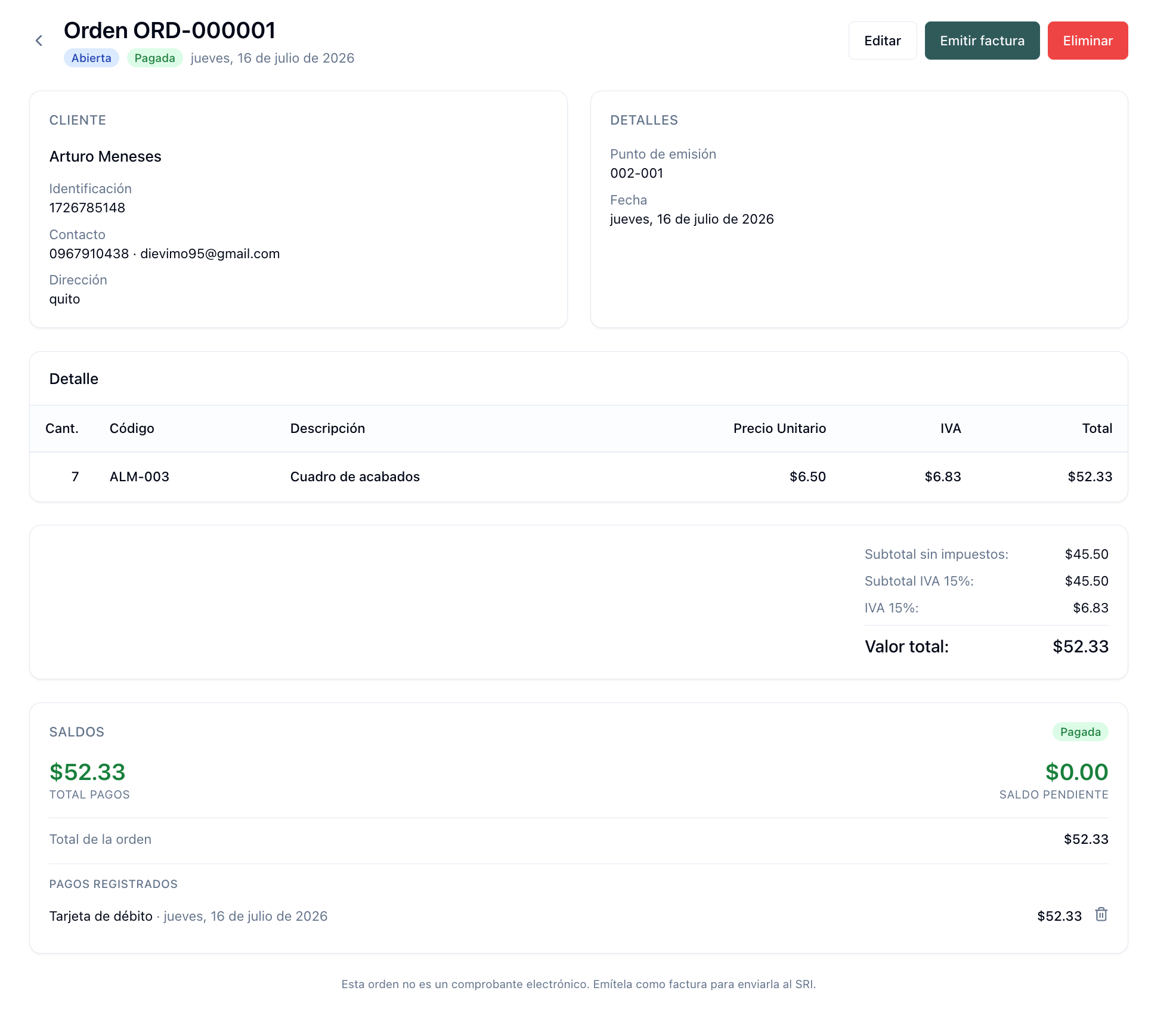
Task: Click the SRI disclaimer footer text
Action: click(x=578, y=984)
